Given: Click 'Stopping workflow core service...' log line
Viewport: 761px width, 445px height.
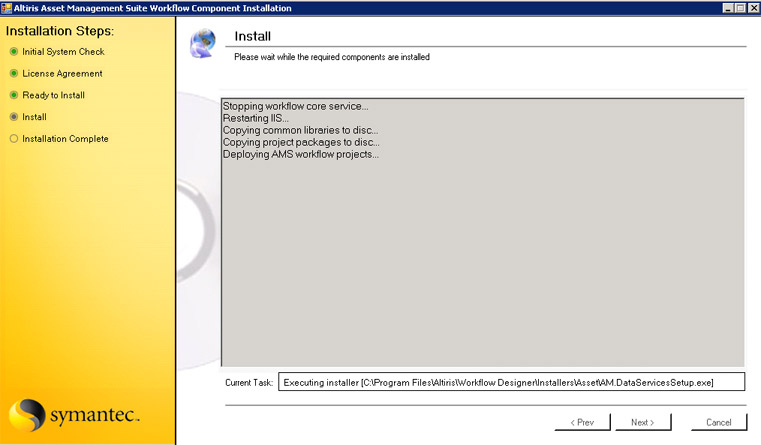Looking at the screenshot, I should (x=295, y=106).
